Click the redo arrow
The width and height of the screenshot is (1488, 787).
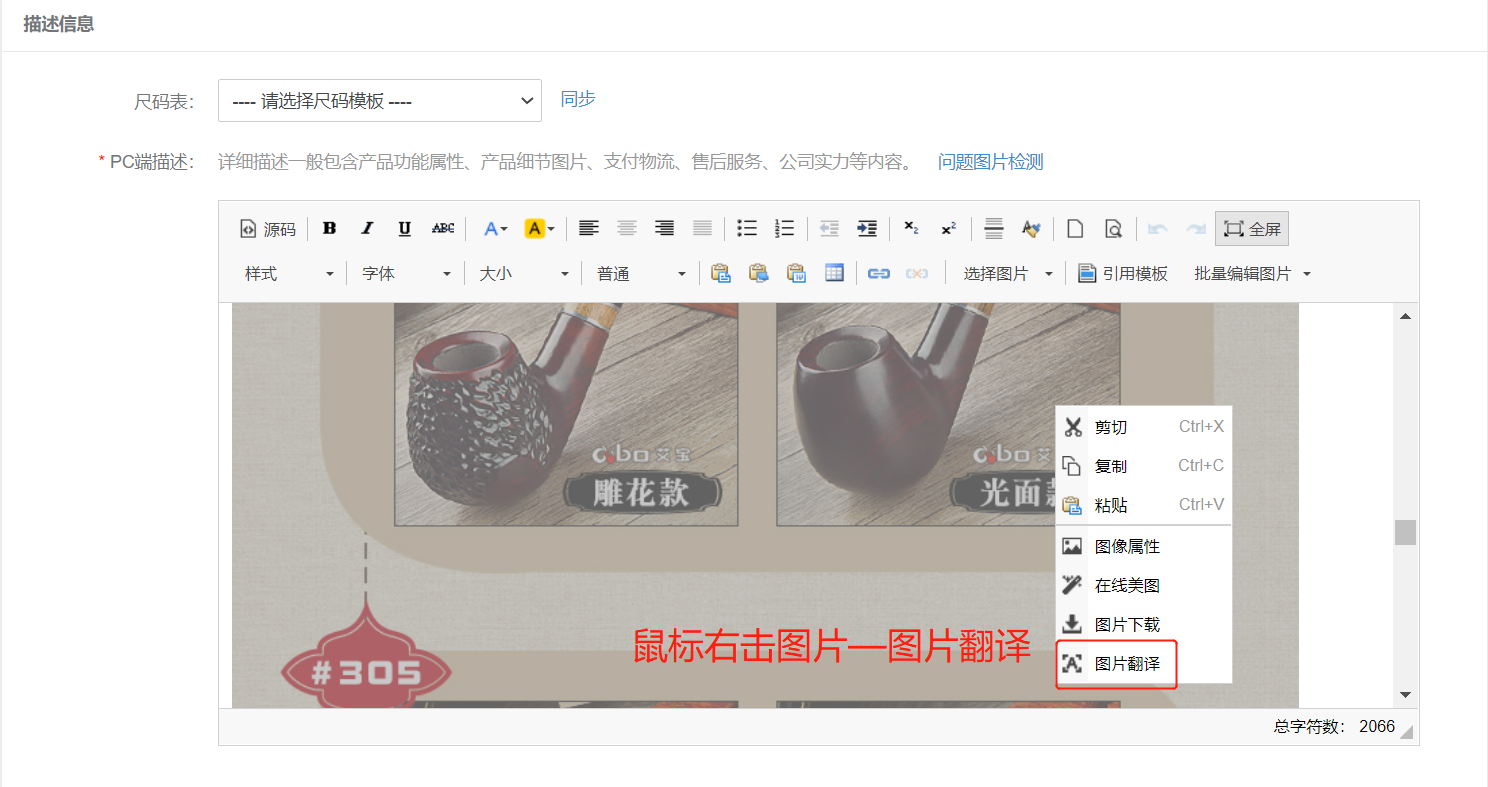coord(1195,229)
